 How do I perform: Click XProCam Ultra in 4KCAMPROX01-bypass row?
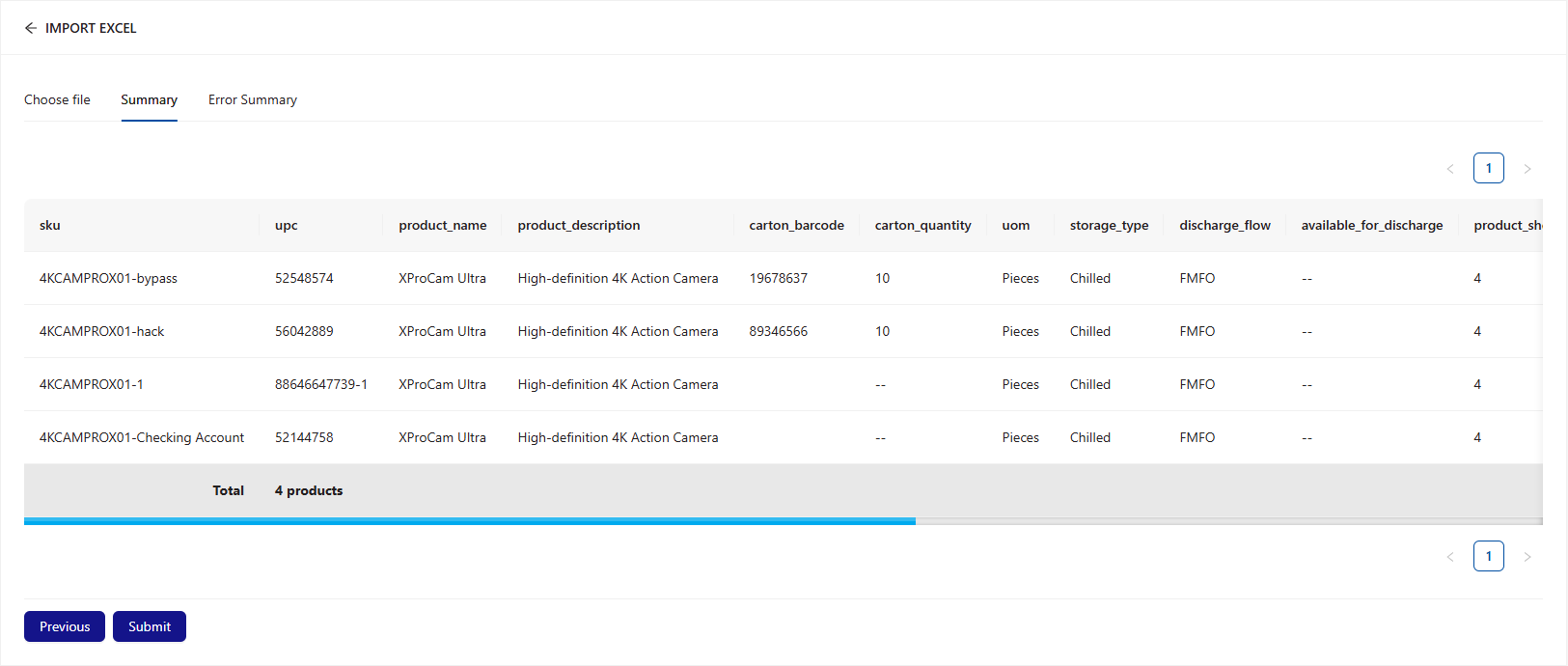(x=443, y=278)
